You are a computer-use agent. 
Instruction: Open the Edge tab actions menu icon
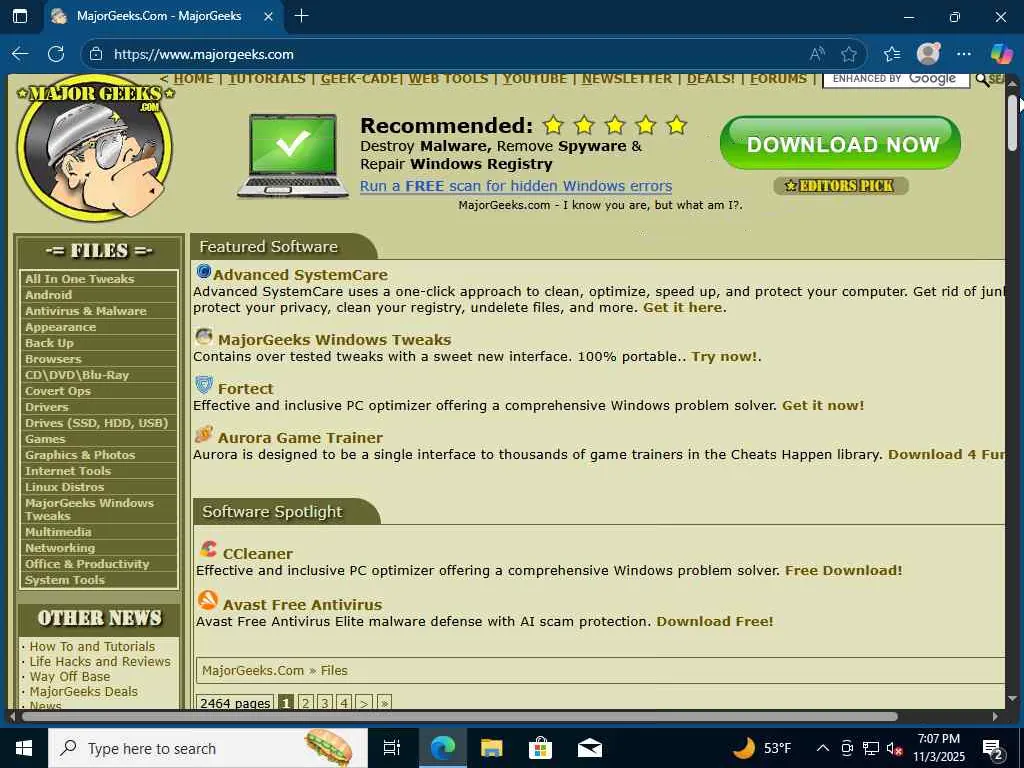[x=20, y=16]
